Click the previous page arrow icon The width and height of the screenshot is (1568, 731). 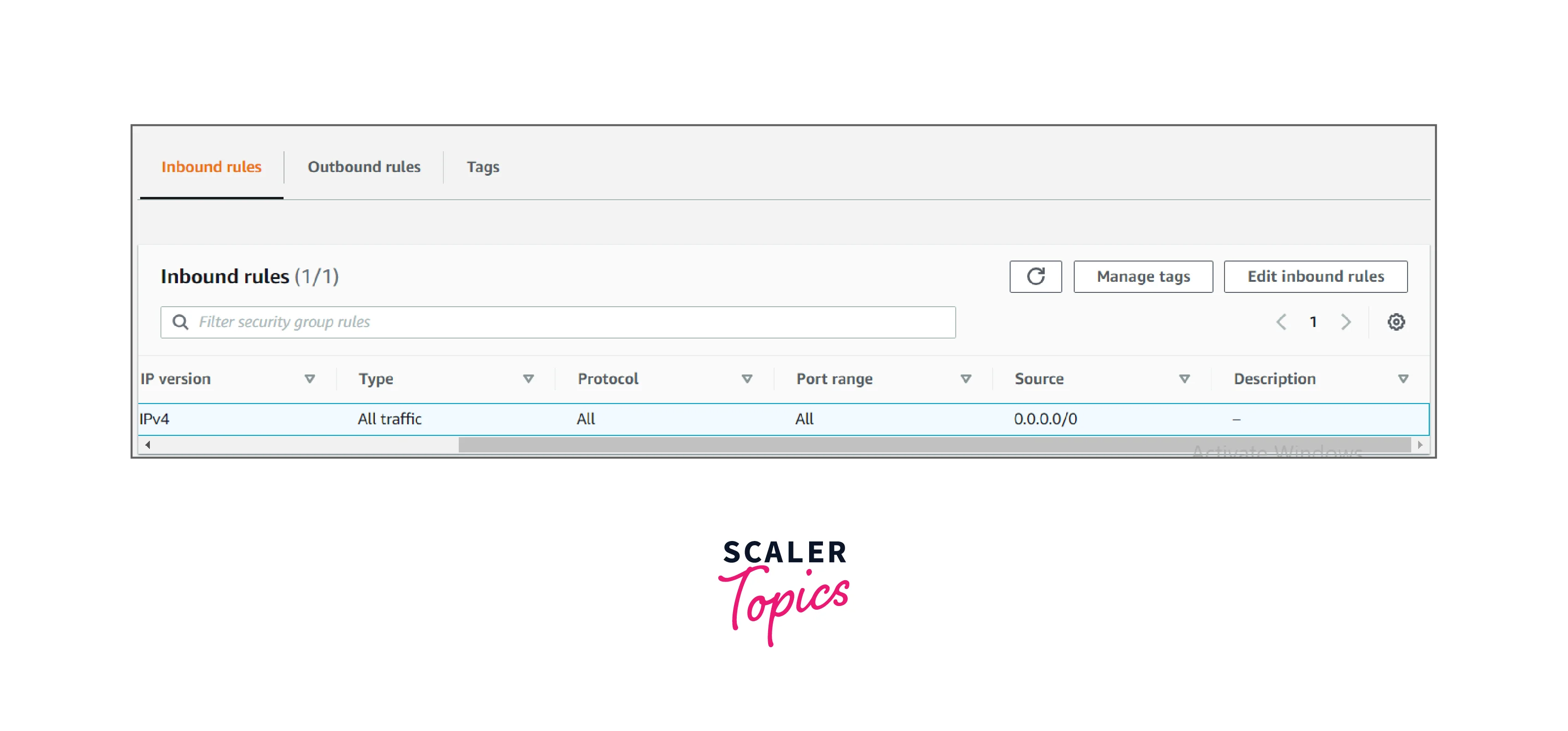[x=1282, y=322]
